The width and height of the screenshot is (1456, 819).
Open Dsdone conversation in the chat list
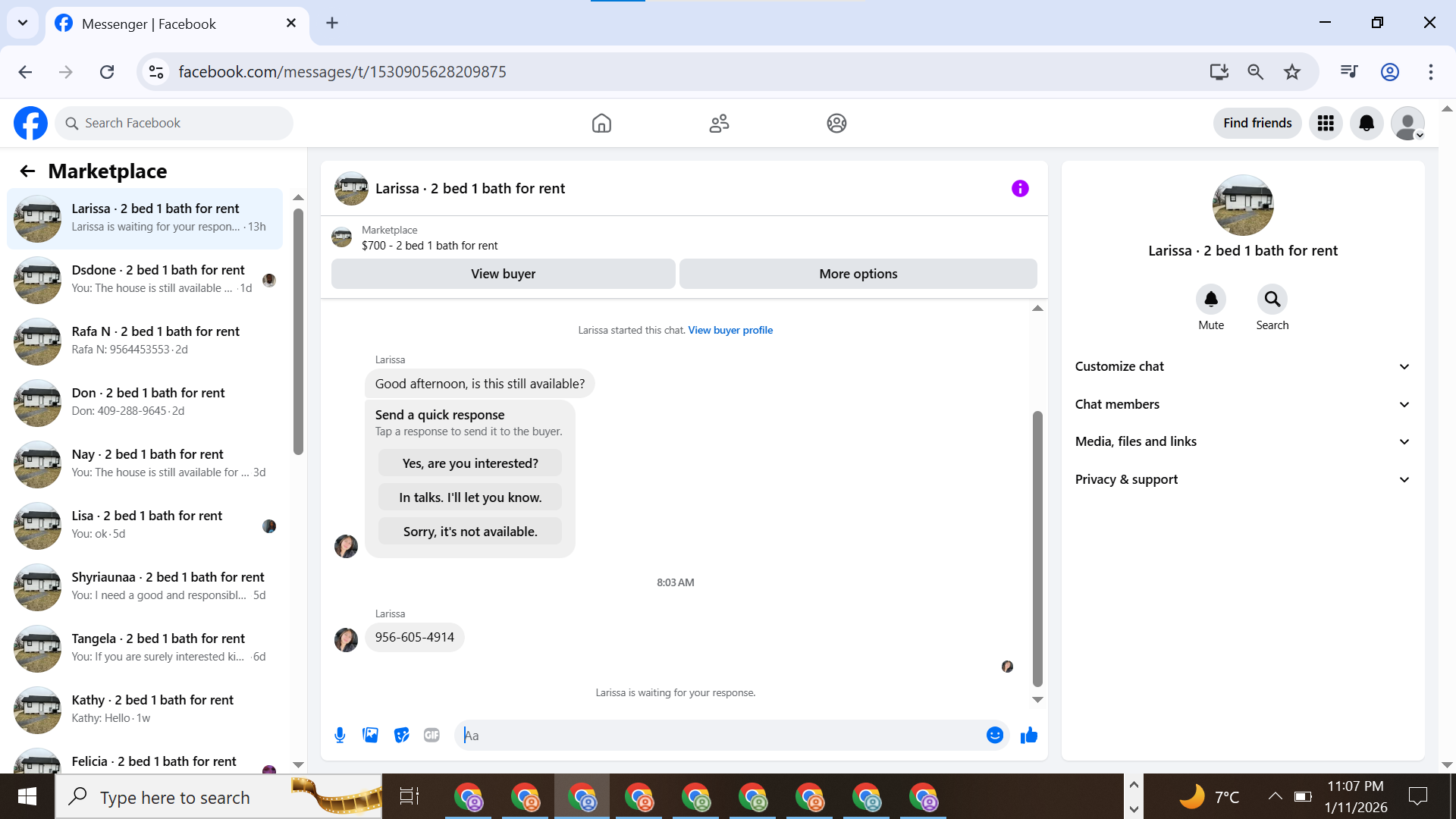(x=145, y=280)
